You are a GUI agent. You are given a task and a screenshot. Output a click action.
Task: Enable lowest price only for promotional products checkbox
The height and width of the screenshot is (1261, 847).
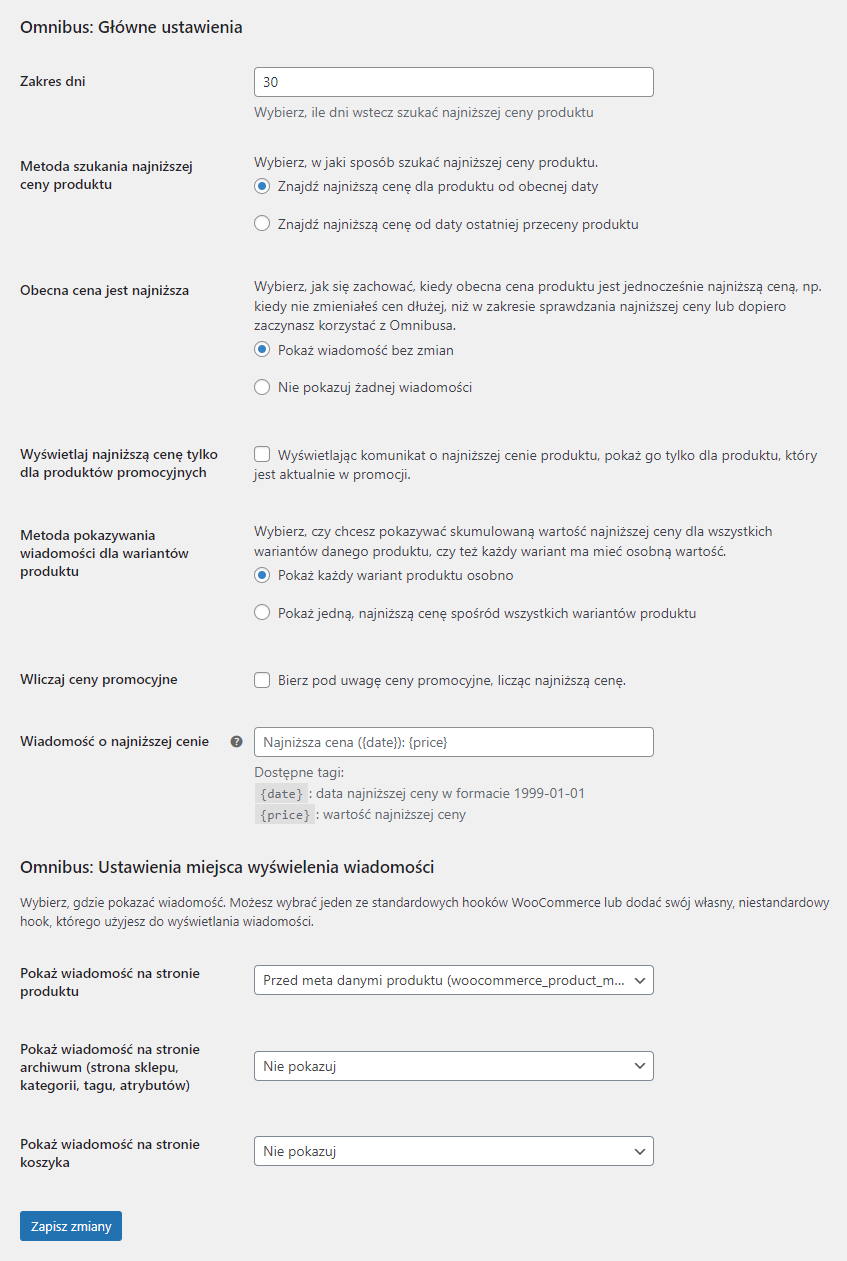262,454
